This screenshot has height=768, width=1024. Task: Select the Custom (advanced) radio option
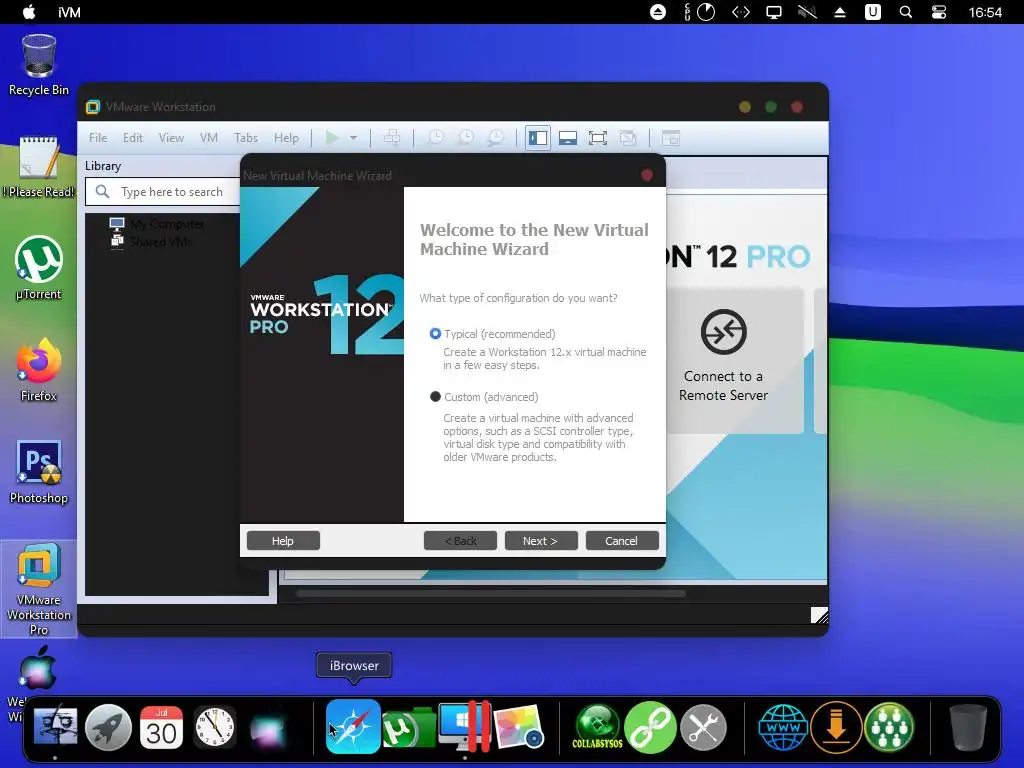[x=435, y=396]
